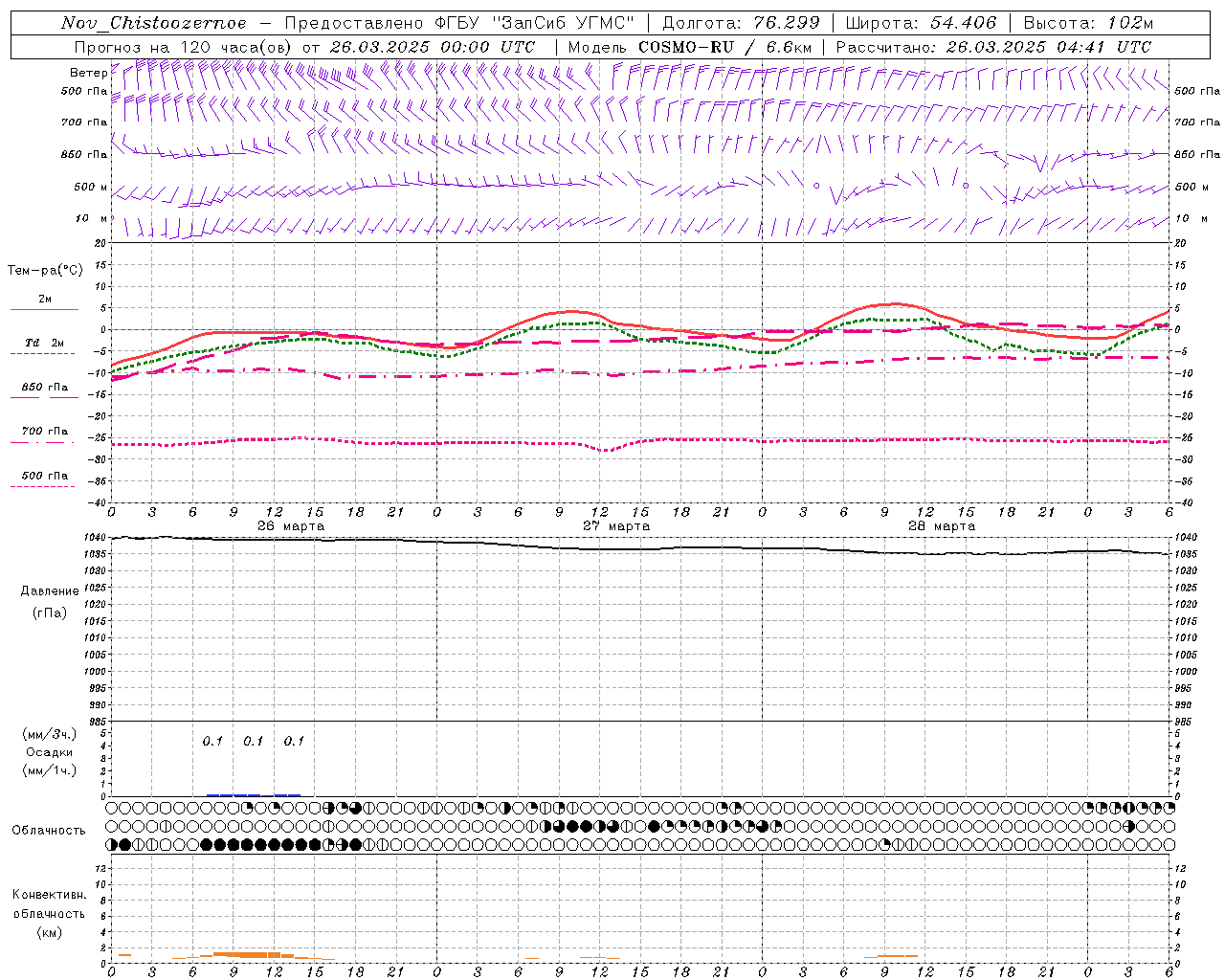Click the Td 2м dew point legend entry
This screenshot has width=1225, height=980.
point(44,343)
